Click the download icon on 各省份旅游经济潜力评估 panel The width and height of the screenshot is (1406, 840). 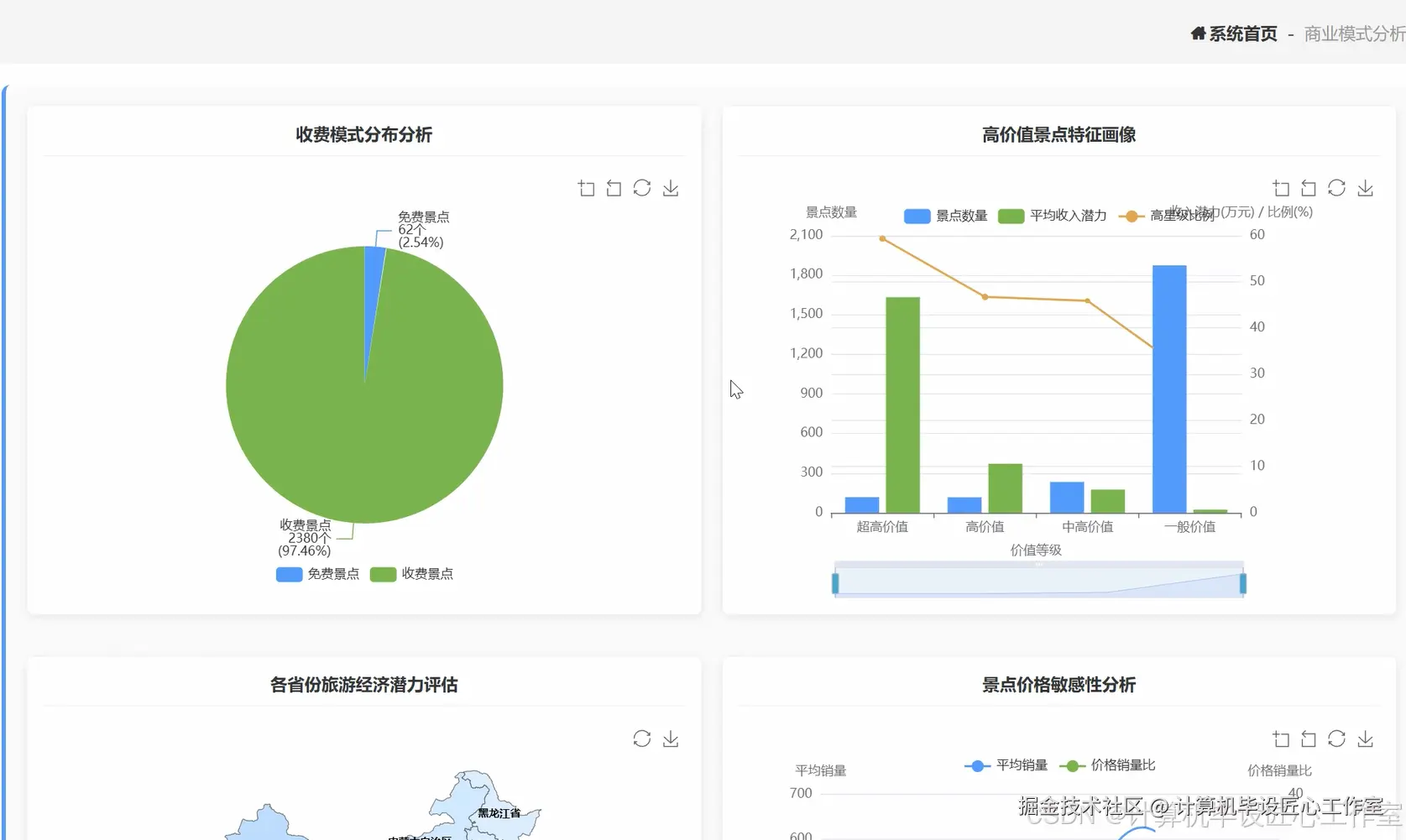tap(671, 738)
